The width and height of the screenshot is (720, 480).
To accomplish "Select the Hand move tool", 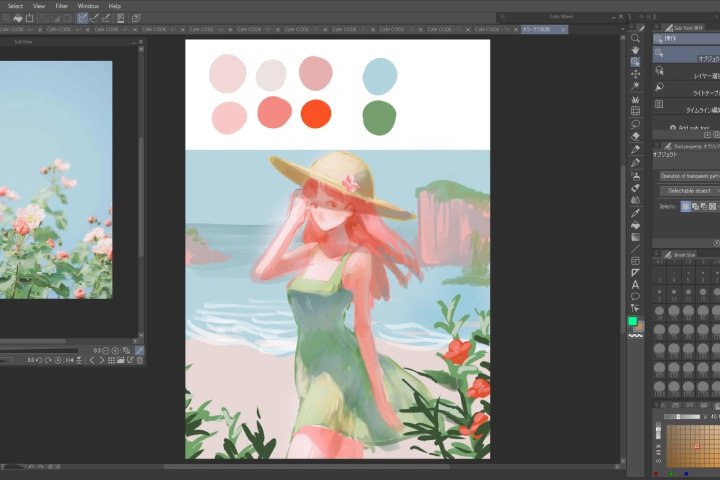I will click(635, 50).
